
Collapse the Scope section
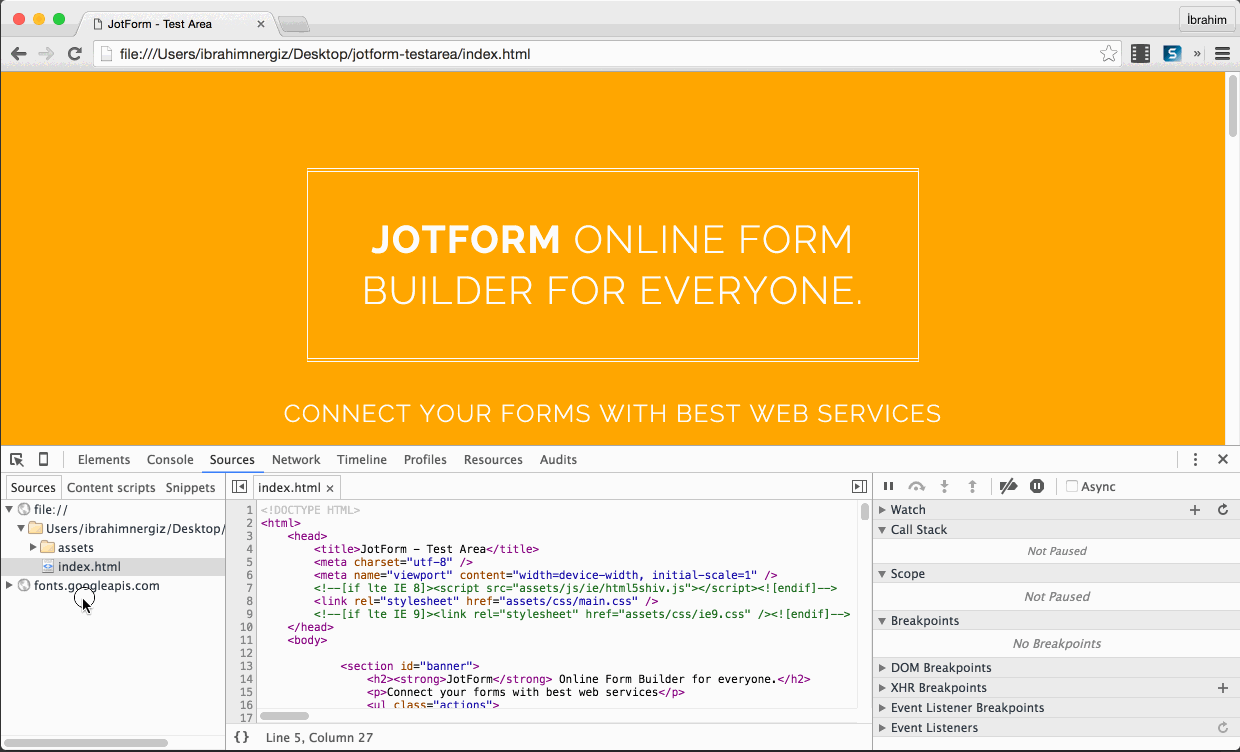point(883,574)
